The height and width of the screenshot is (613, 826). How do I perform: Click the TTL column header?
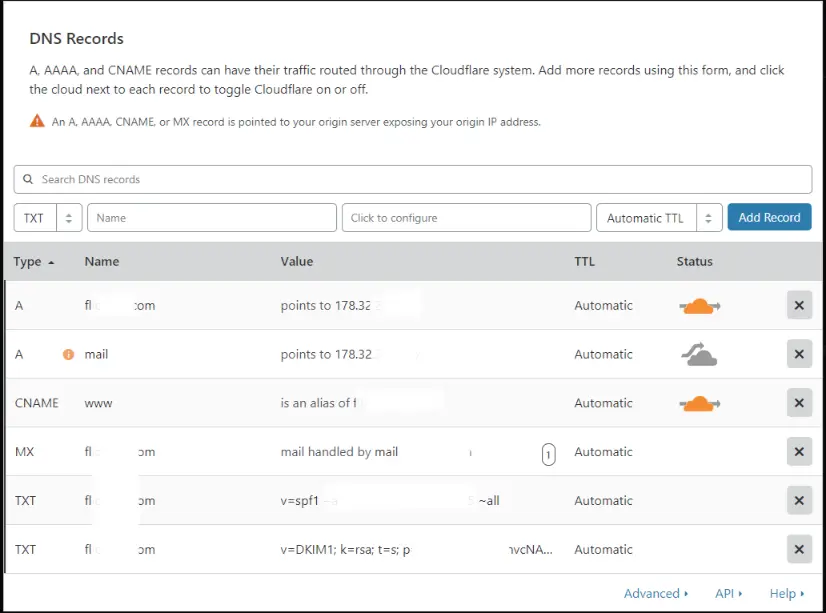point(584,261)
